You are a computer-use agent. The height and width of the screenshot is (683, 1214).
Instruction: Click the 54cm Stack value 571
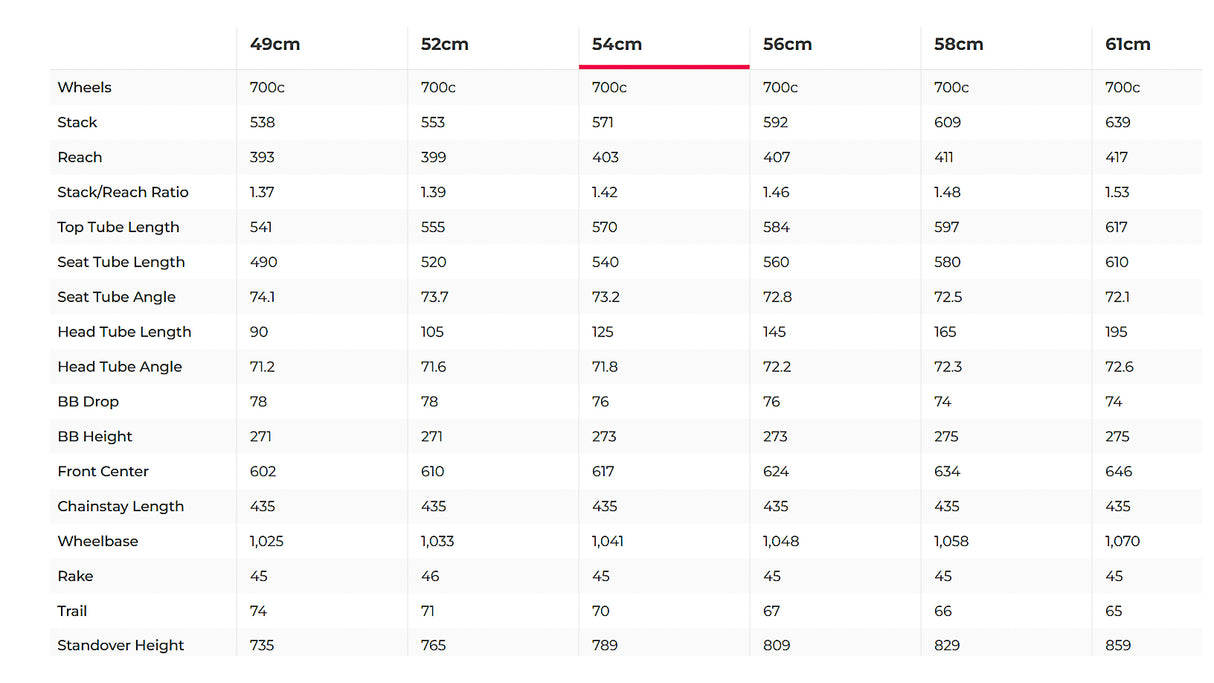(x=603, y=122)
